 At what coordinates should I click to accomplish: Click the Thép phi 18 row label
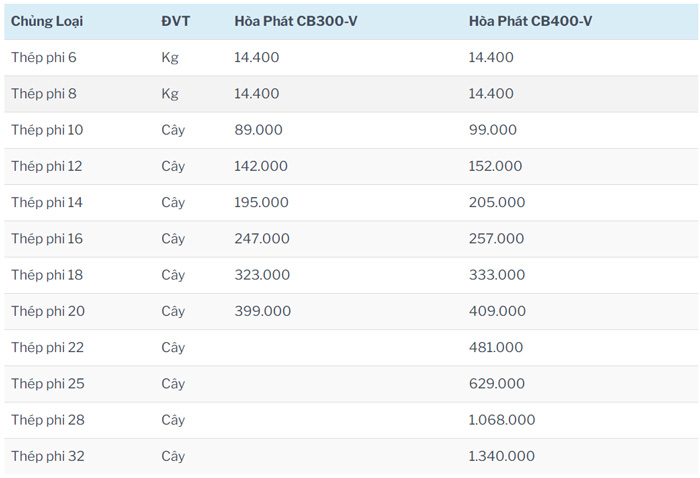point(47,275)
